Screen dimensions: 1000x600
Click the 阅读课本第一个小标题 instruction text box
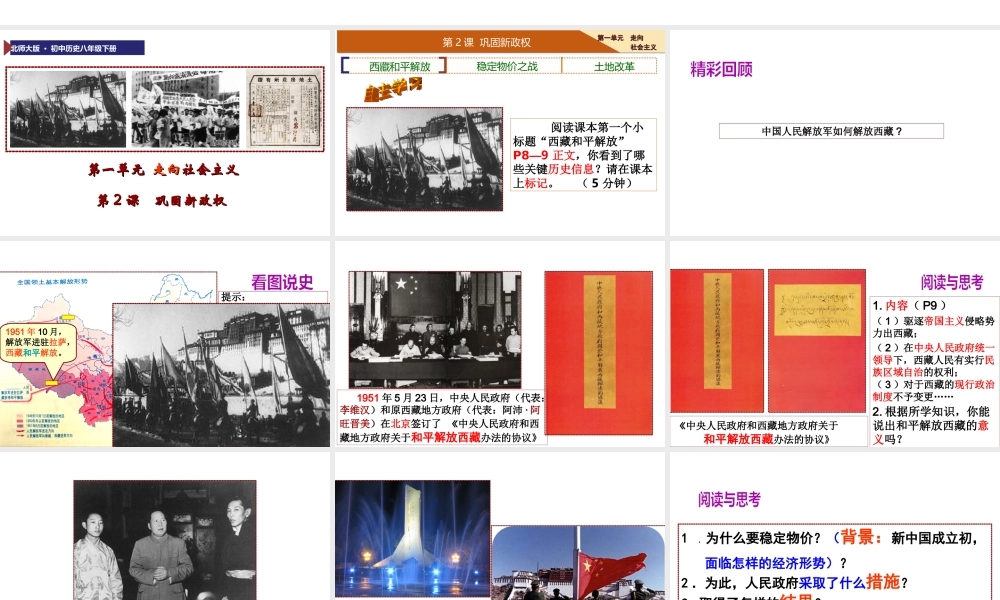tap(583, 154)
